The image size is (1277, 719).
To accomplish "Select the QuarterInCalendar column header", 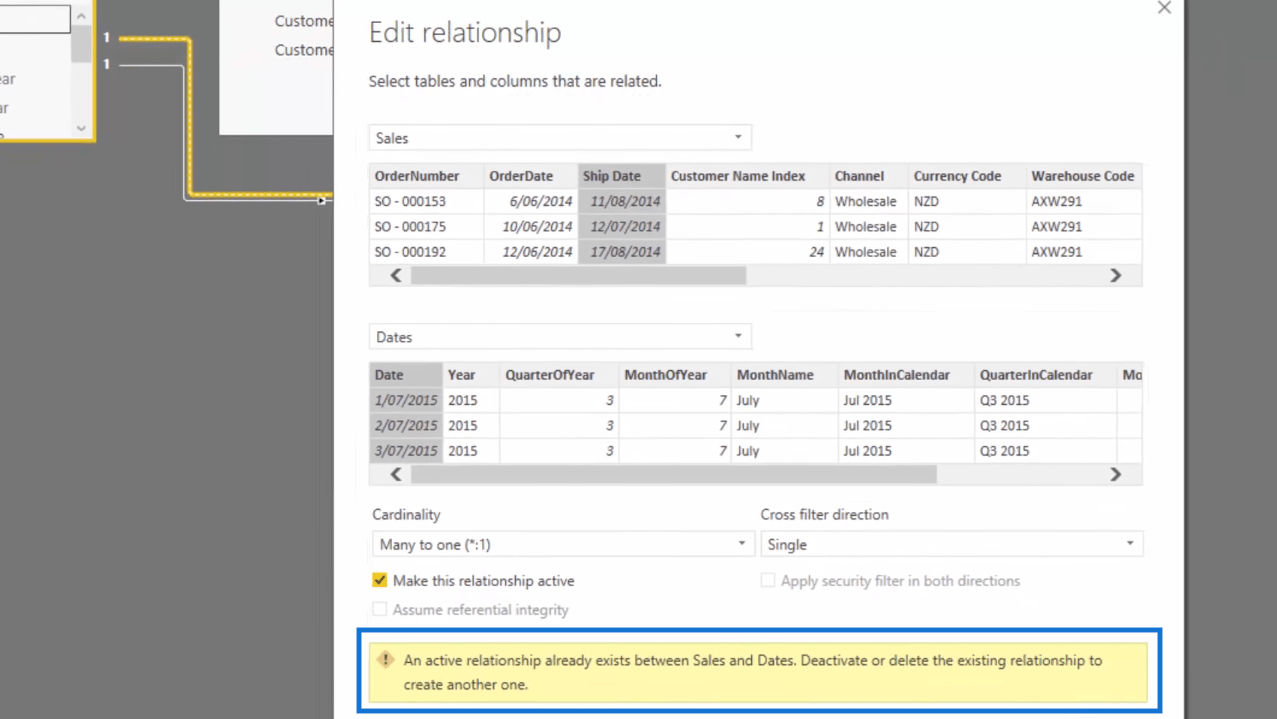I will [x=1046, y=375].
